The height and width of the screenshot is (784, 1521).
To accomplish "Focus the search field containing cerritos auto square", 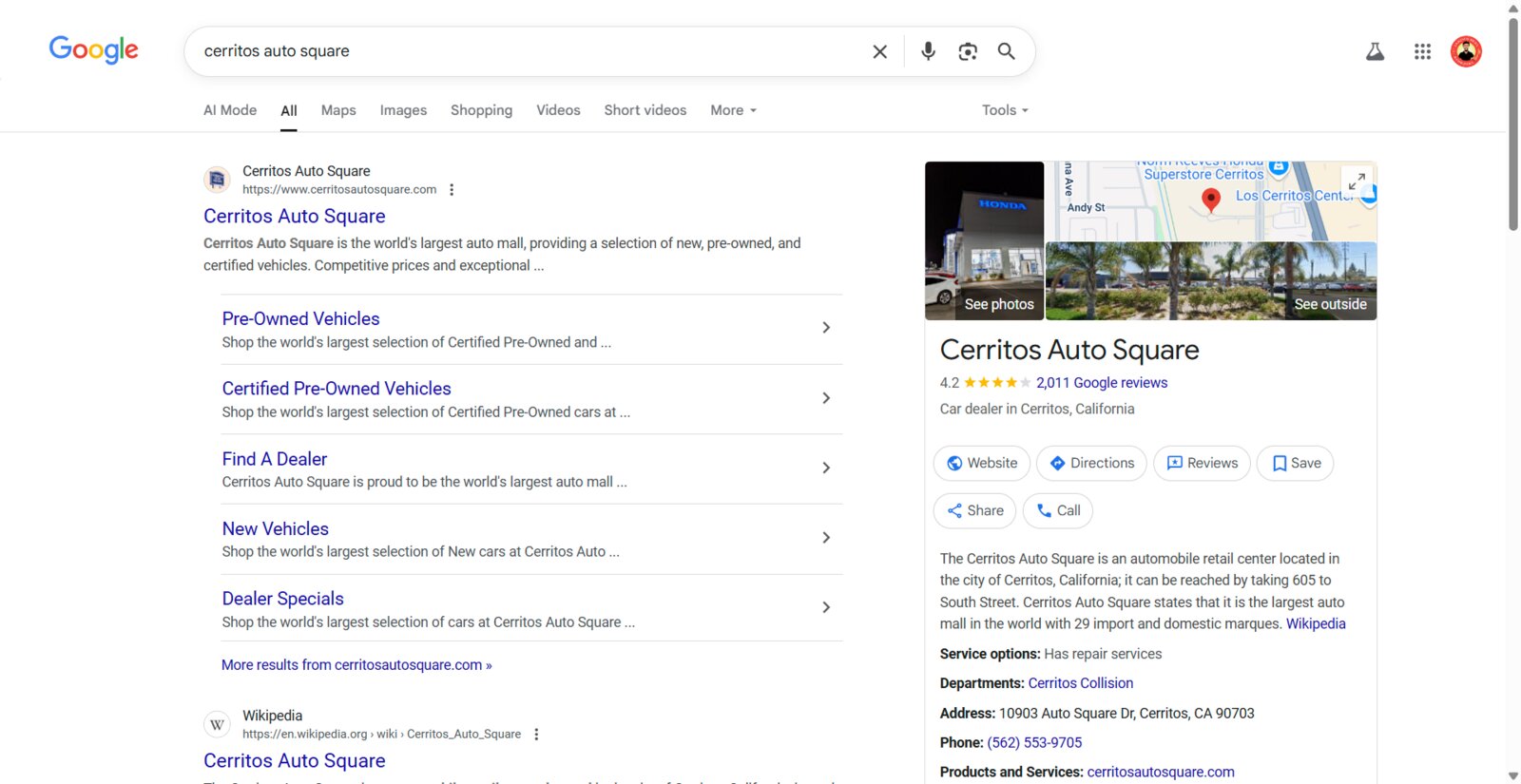I will (532, 51).
